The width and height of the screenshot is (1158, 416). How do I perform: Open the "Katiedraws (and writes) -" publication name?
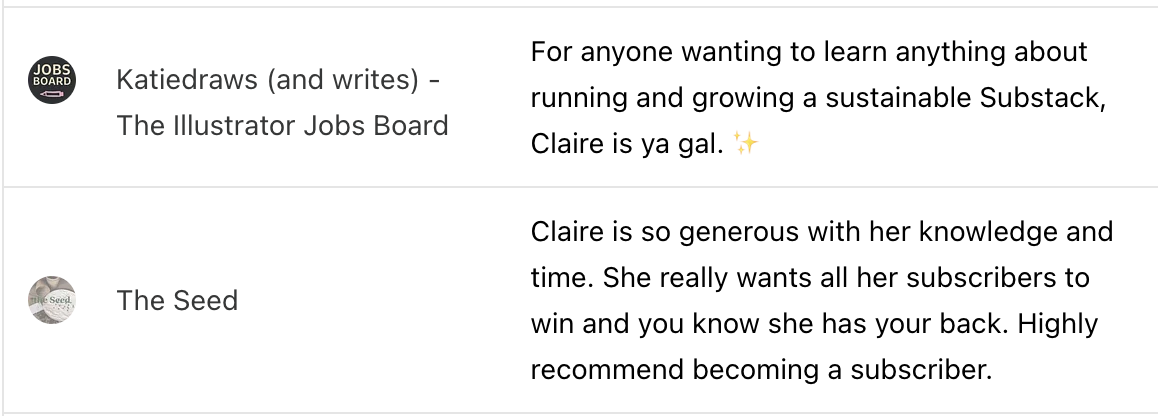point(278,79)
